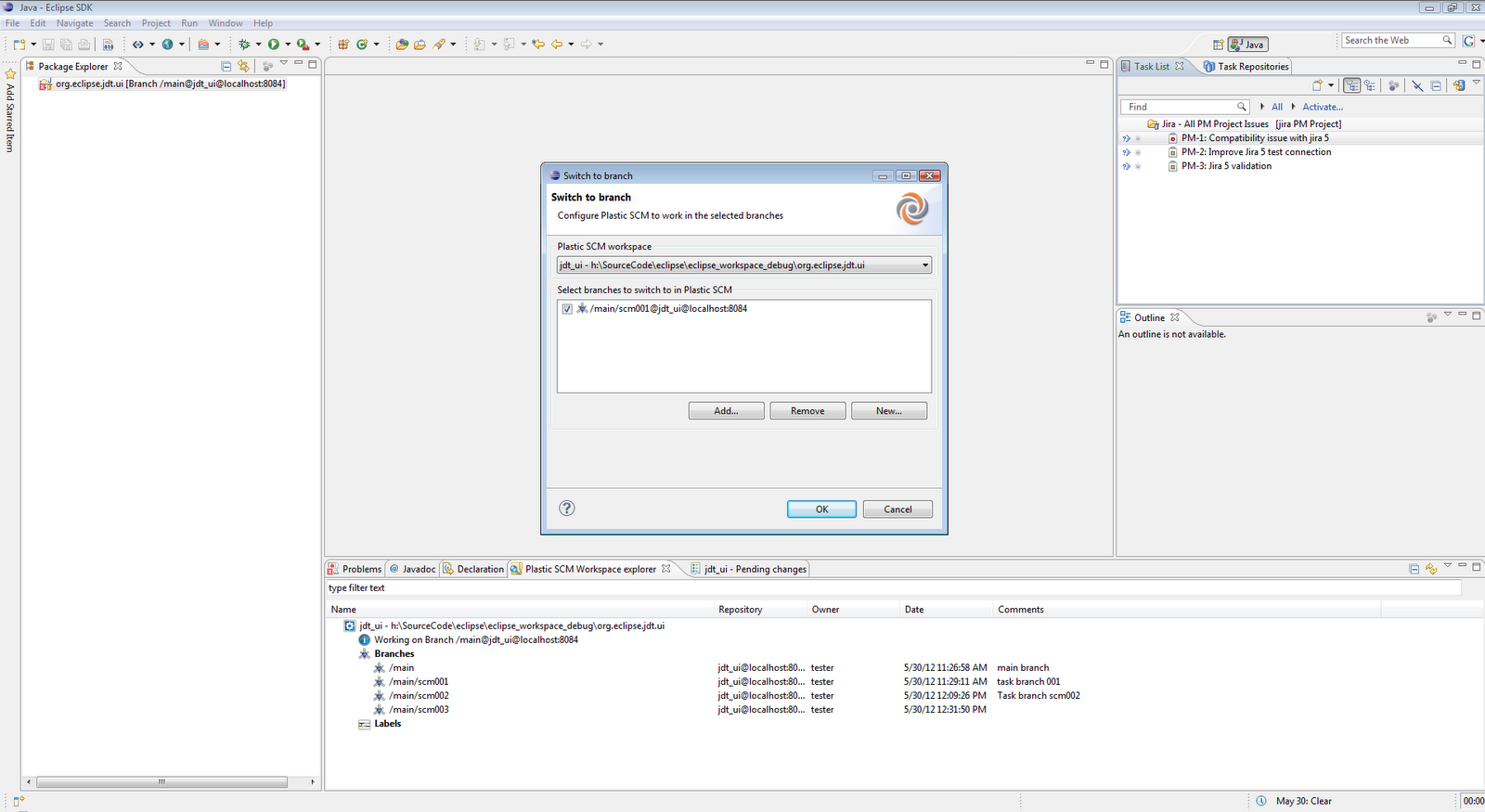This screenshot has width=1485, height=812.
Task: Click the New... button in dialog
Action: click(889, 410)
